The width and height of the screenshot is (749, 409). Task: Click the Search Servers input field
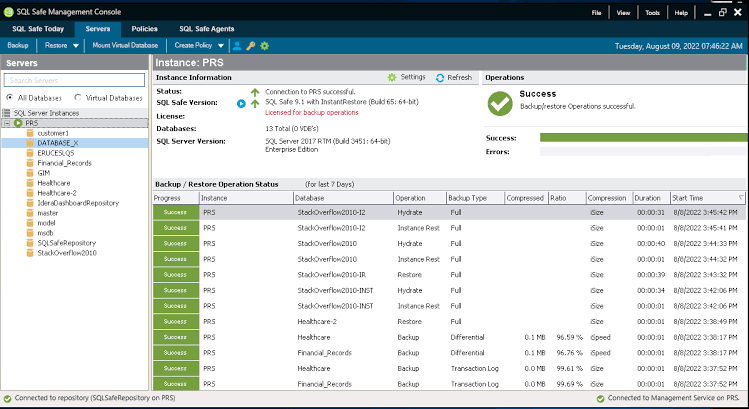click(x=74, y=80)
